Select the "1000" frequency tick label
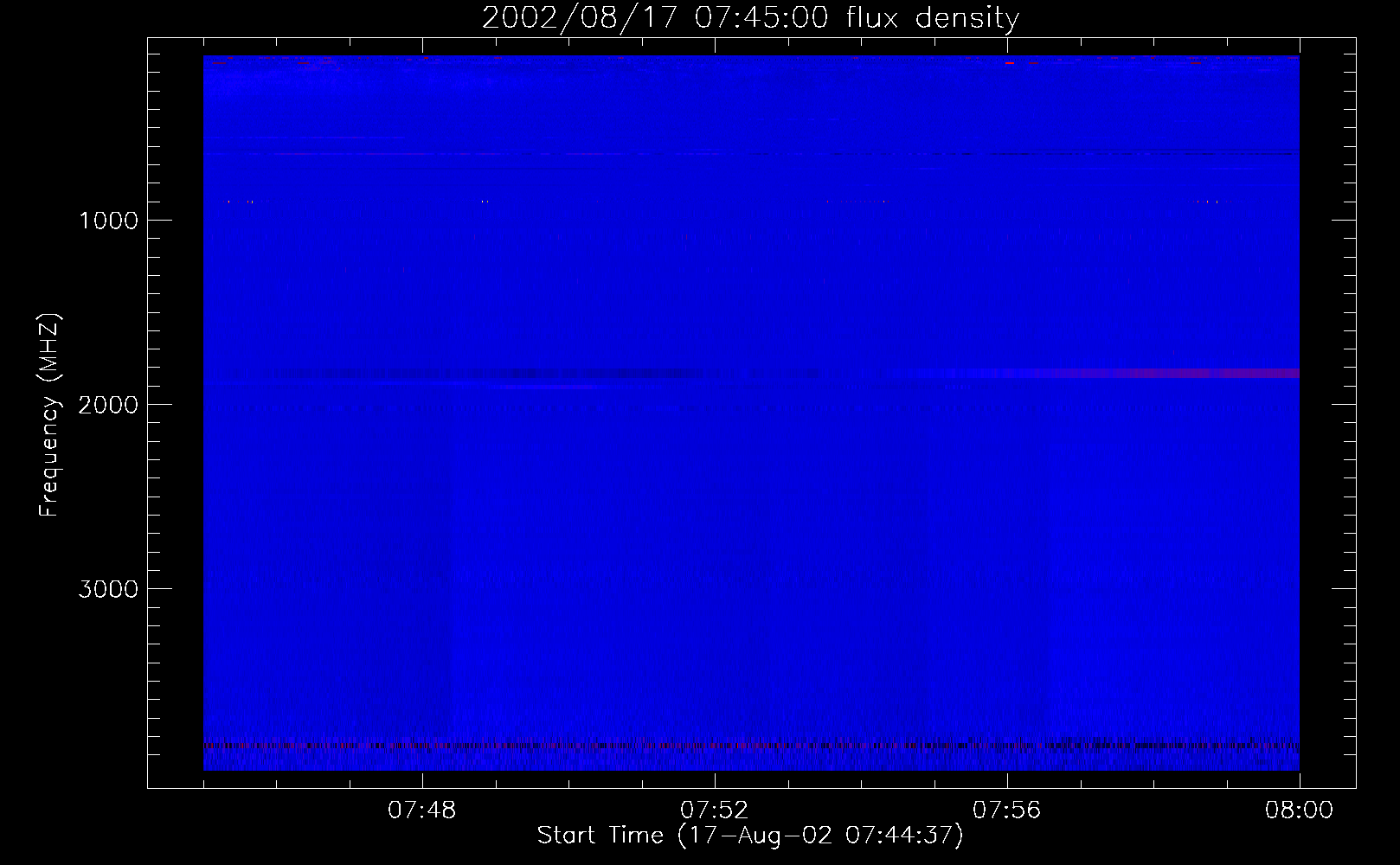This screenshot has height=865, width=1400. 108,221
